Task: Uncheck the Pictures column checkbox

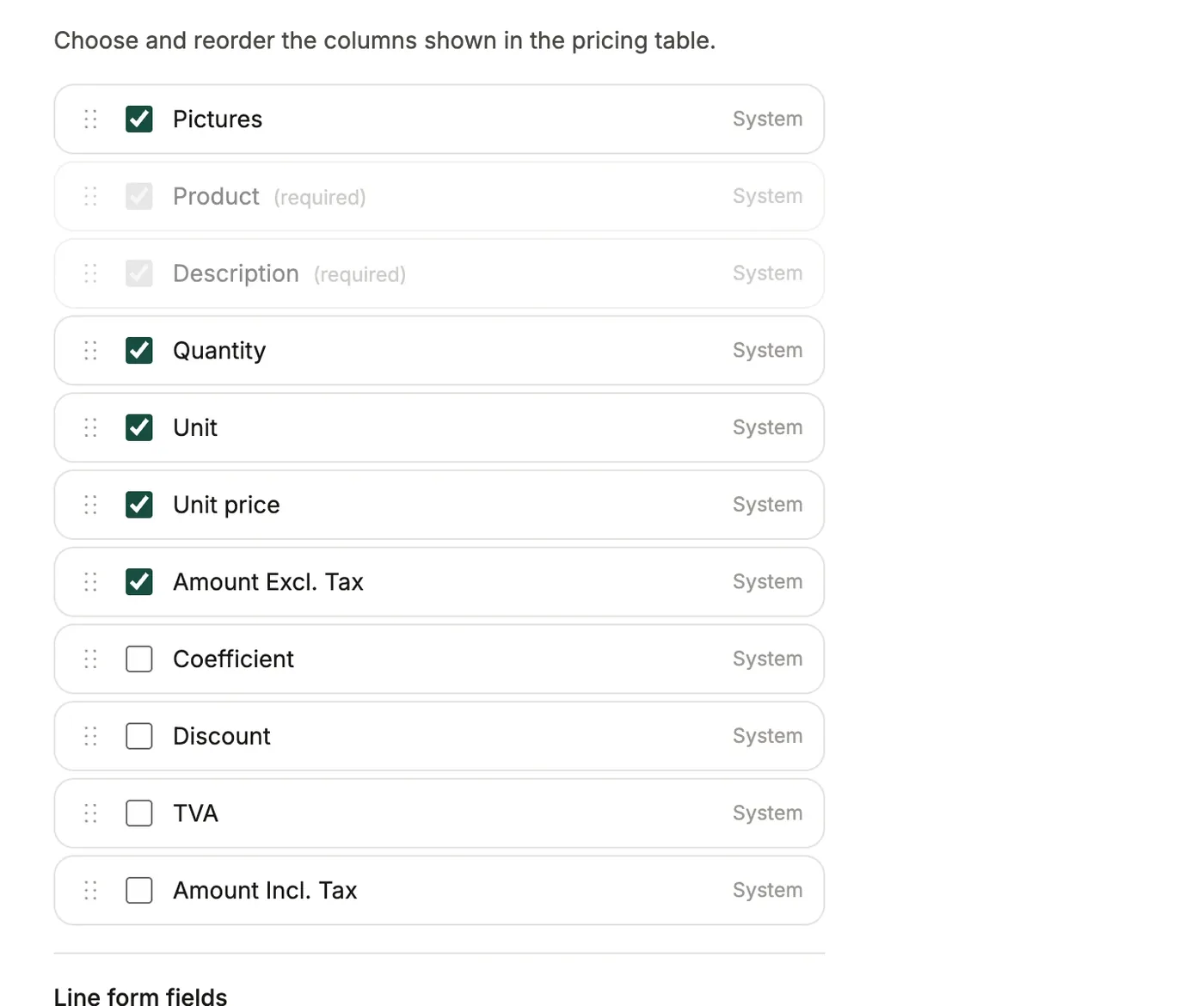Action: click(139, 119)
